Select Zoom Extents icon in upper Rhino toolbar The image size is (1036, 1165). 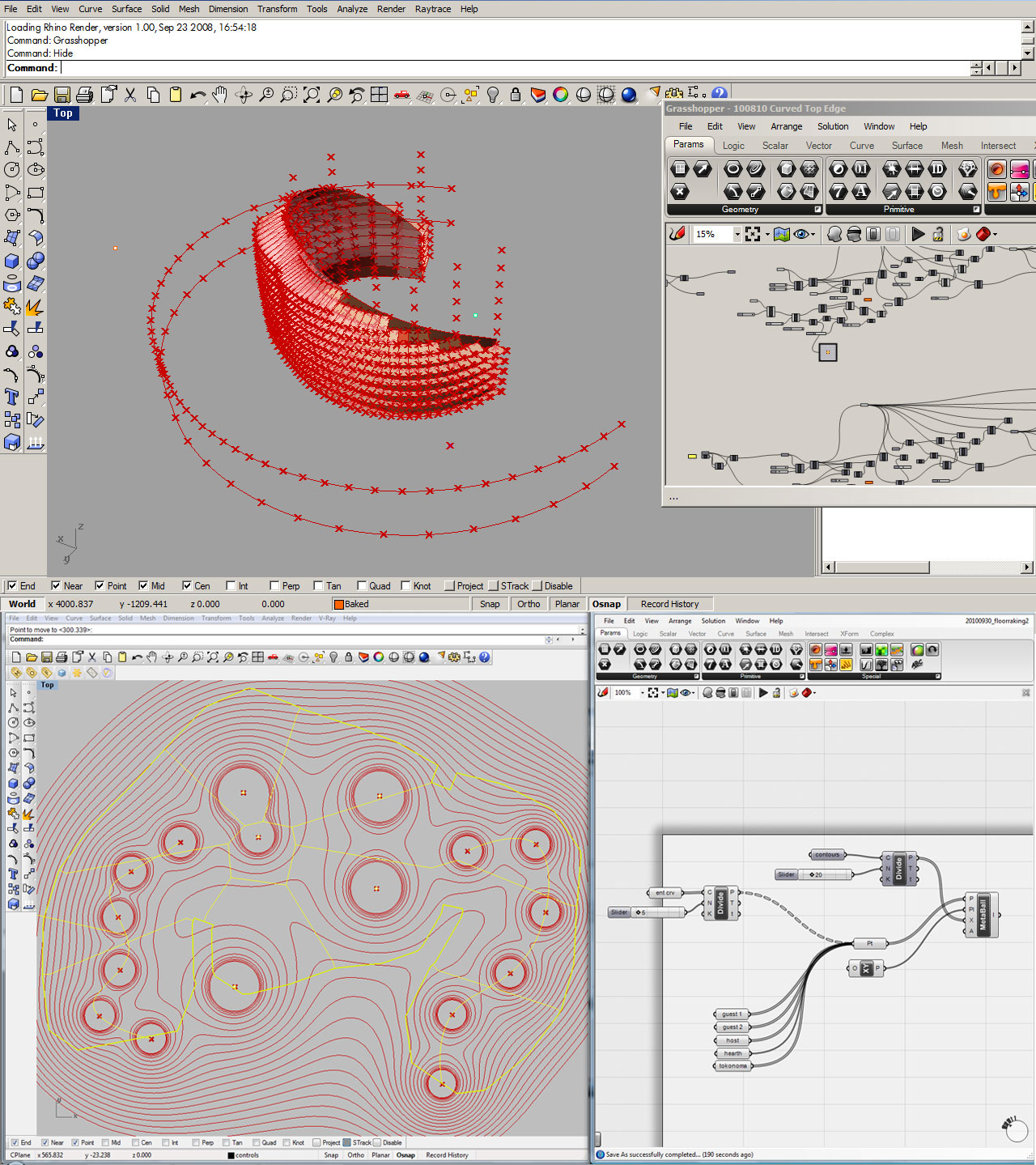pyautogui.click(x=312, y=95)
